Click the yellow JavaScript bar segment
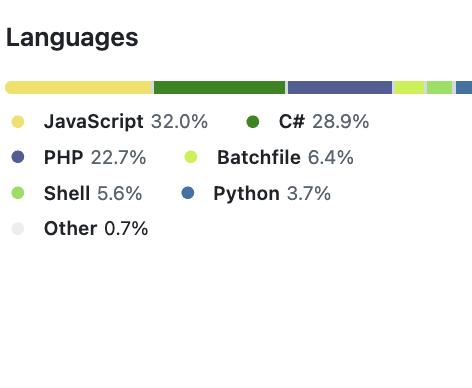Image resolution: width=472 pixels, height=388 pixels. 79,87
